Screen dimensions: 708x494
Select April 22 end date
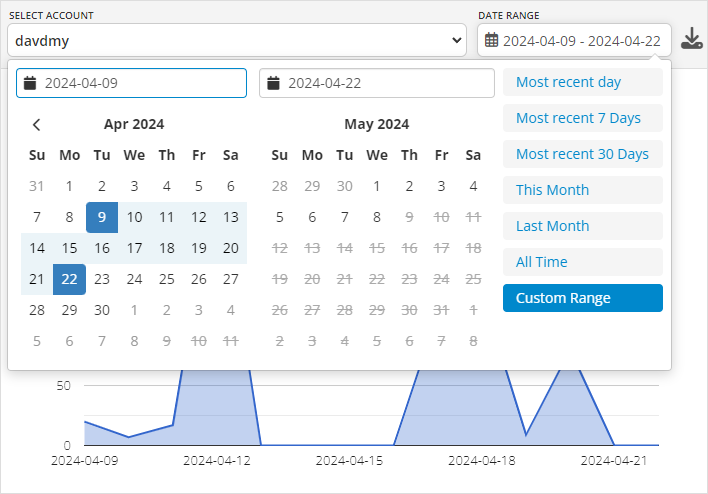(x=69, y=279)
